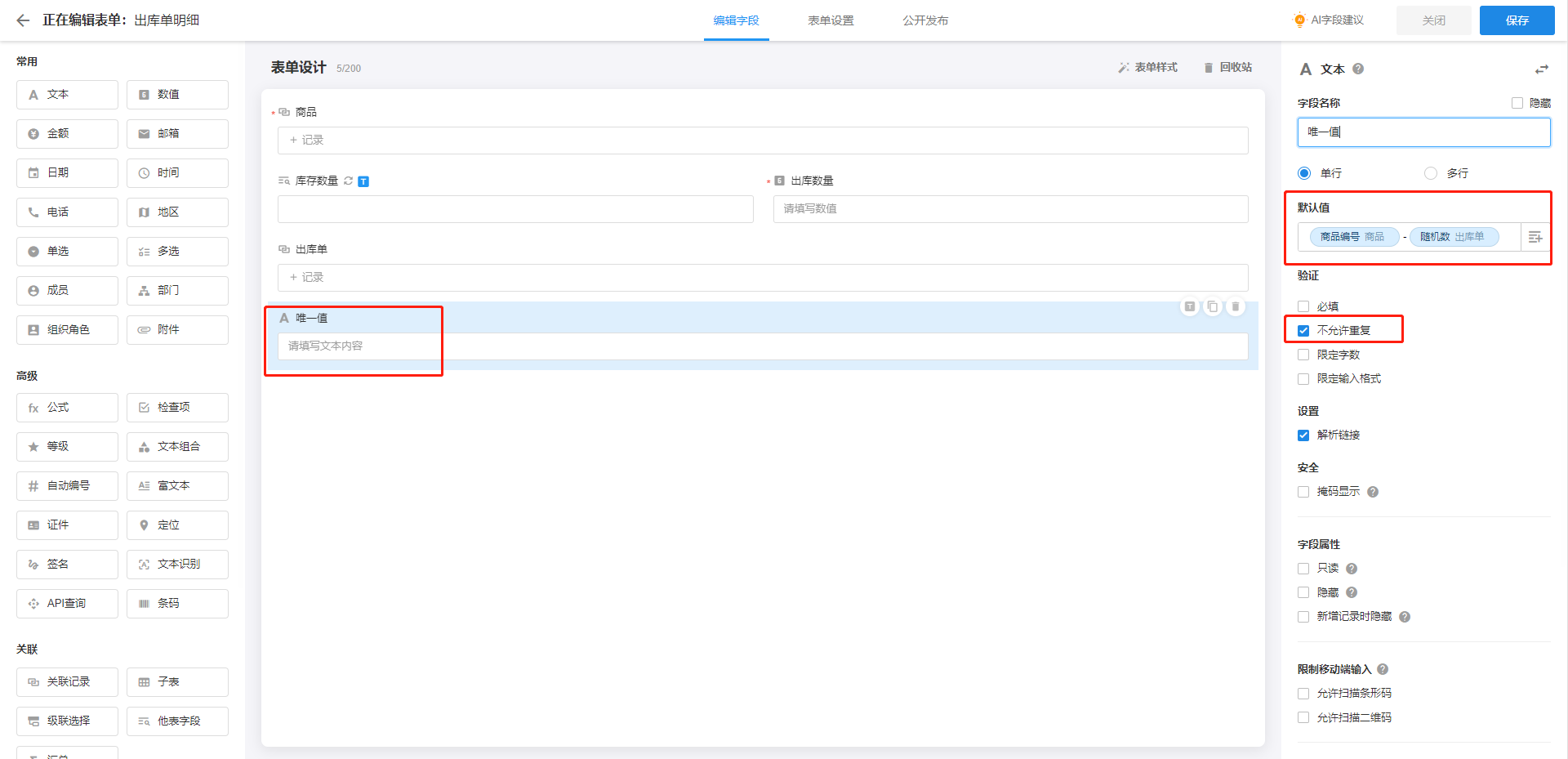Enable the 必填 checkbox
1568x759 pixels.
point(1303,307)
